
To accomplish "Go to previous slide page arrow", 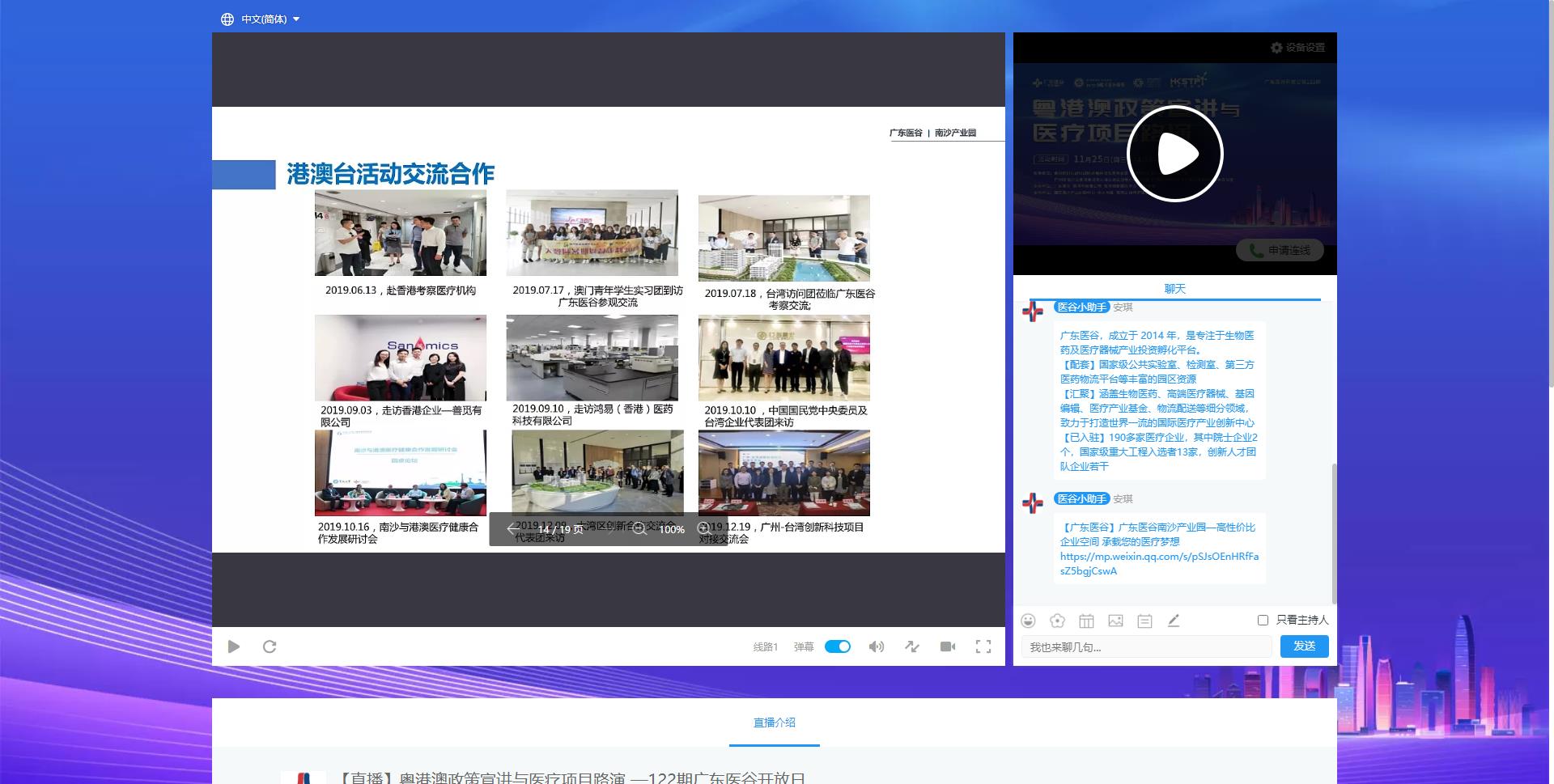I will 512,529.
